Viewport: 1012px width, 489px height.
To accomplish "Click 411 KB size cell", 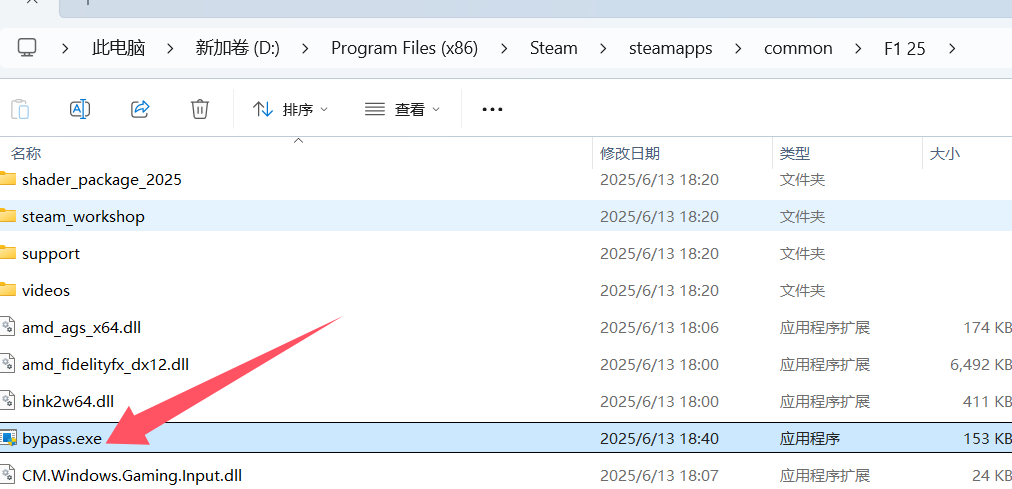I will (987, 402).
